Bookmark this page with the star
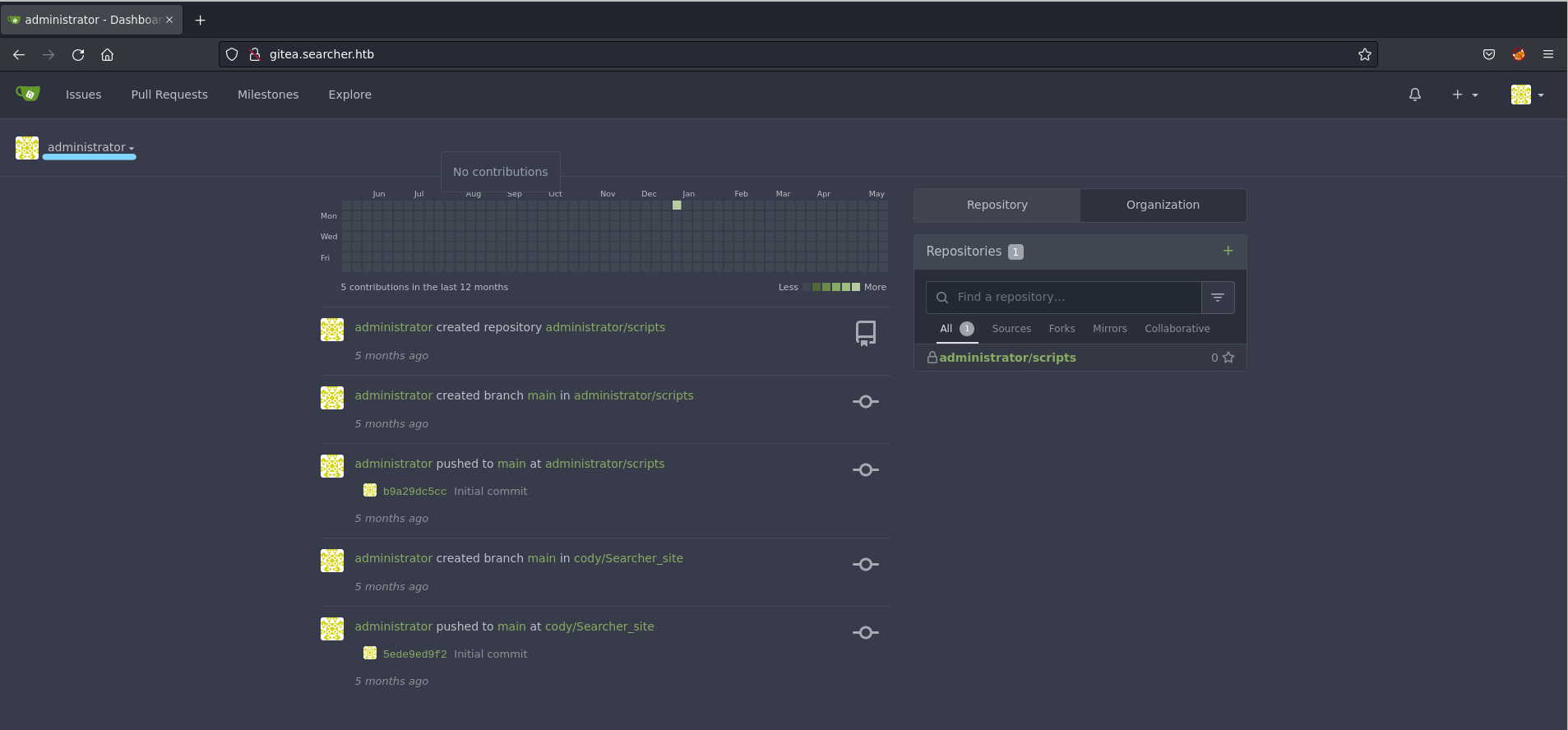The height and width of the screenshot is (730, 1568). tap(1365, 54)
